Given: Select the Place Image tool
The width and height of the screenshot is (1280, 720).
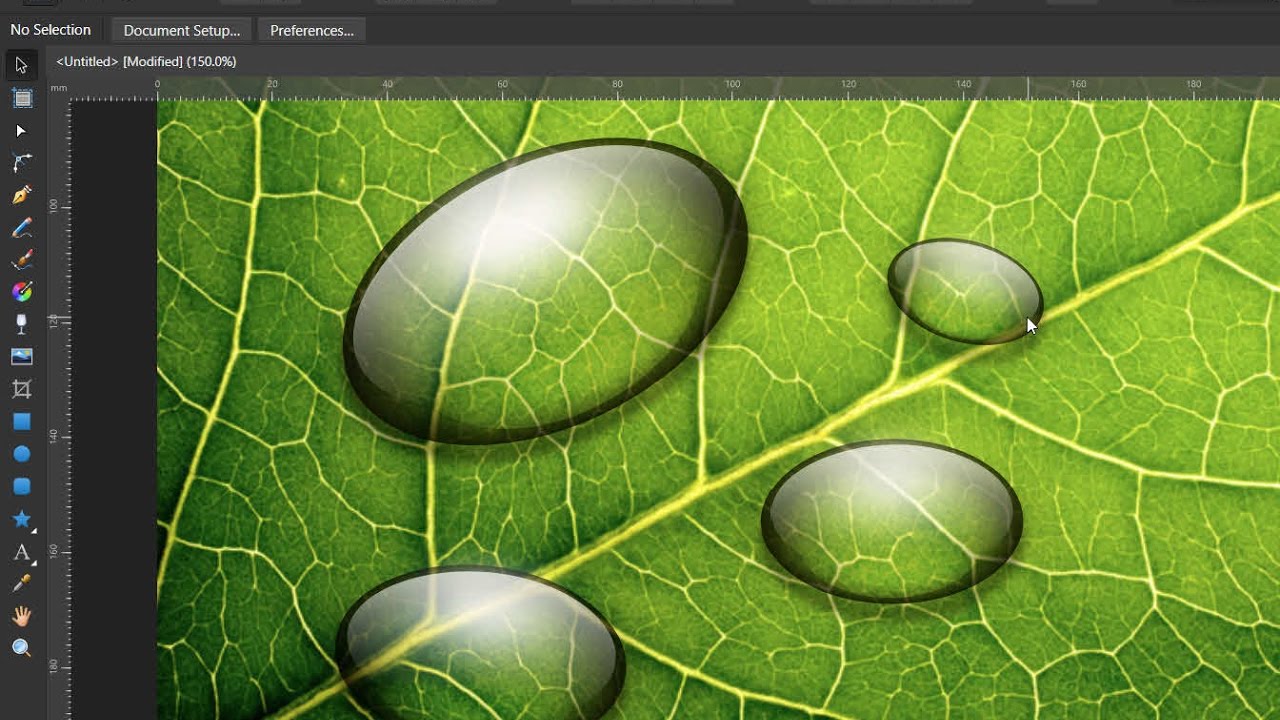Looking at the screenshot, I should tap(21, 357).
